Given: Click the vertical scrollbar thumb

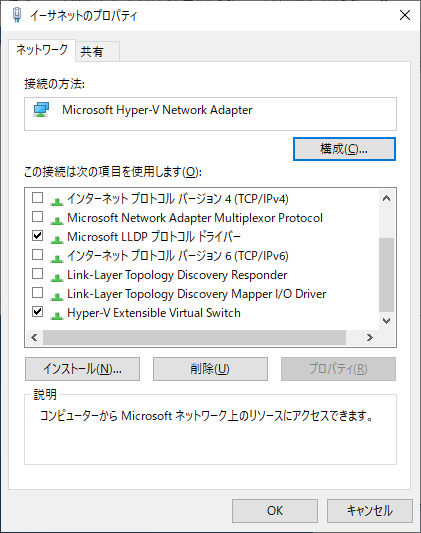Looking at the screenshot, I should pyautogui.click(x=386, y=275).
